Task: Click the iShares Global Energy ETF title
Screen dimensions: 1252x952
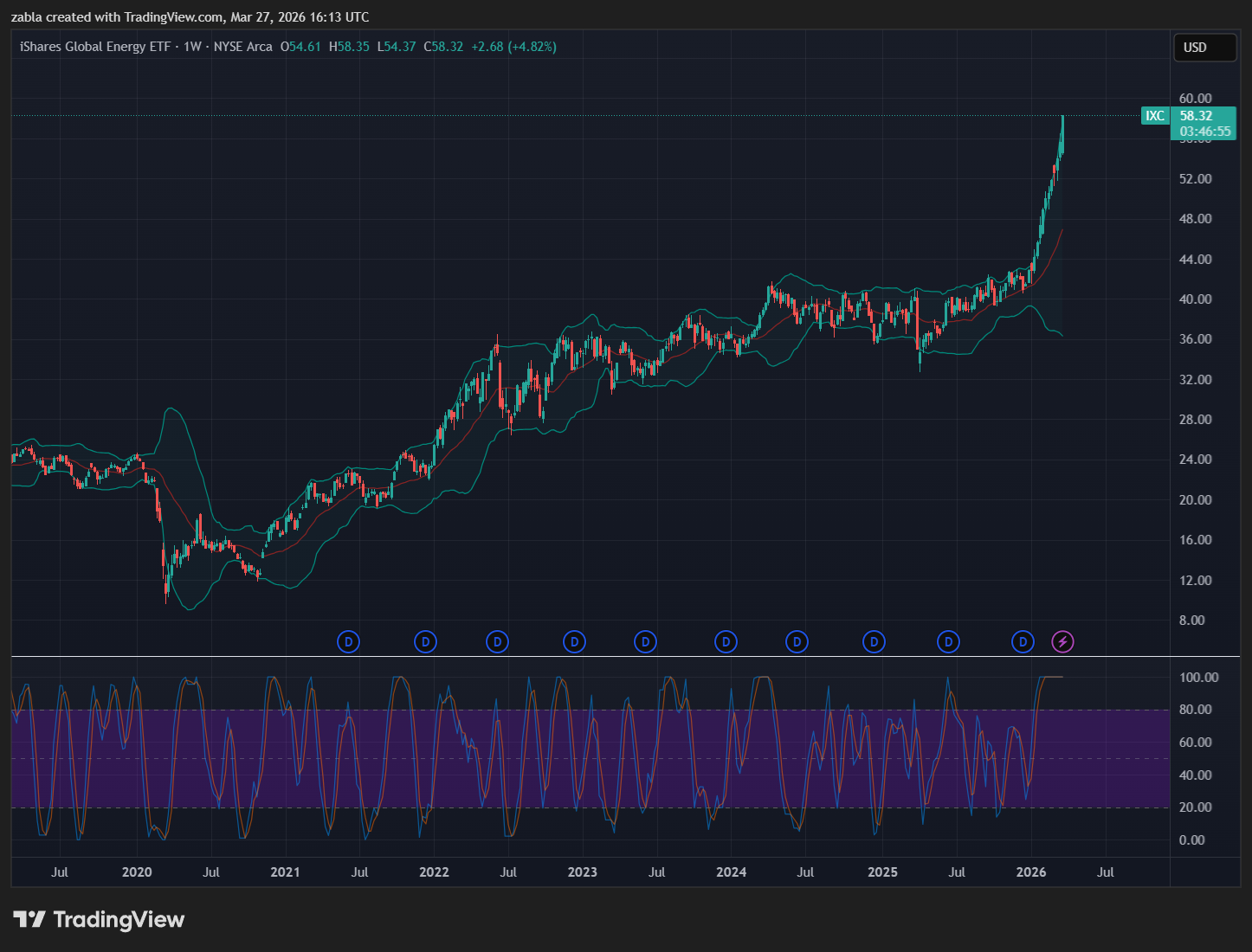Action: click(x=95, y=47)
